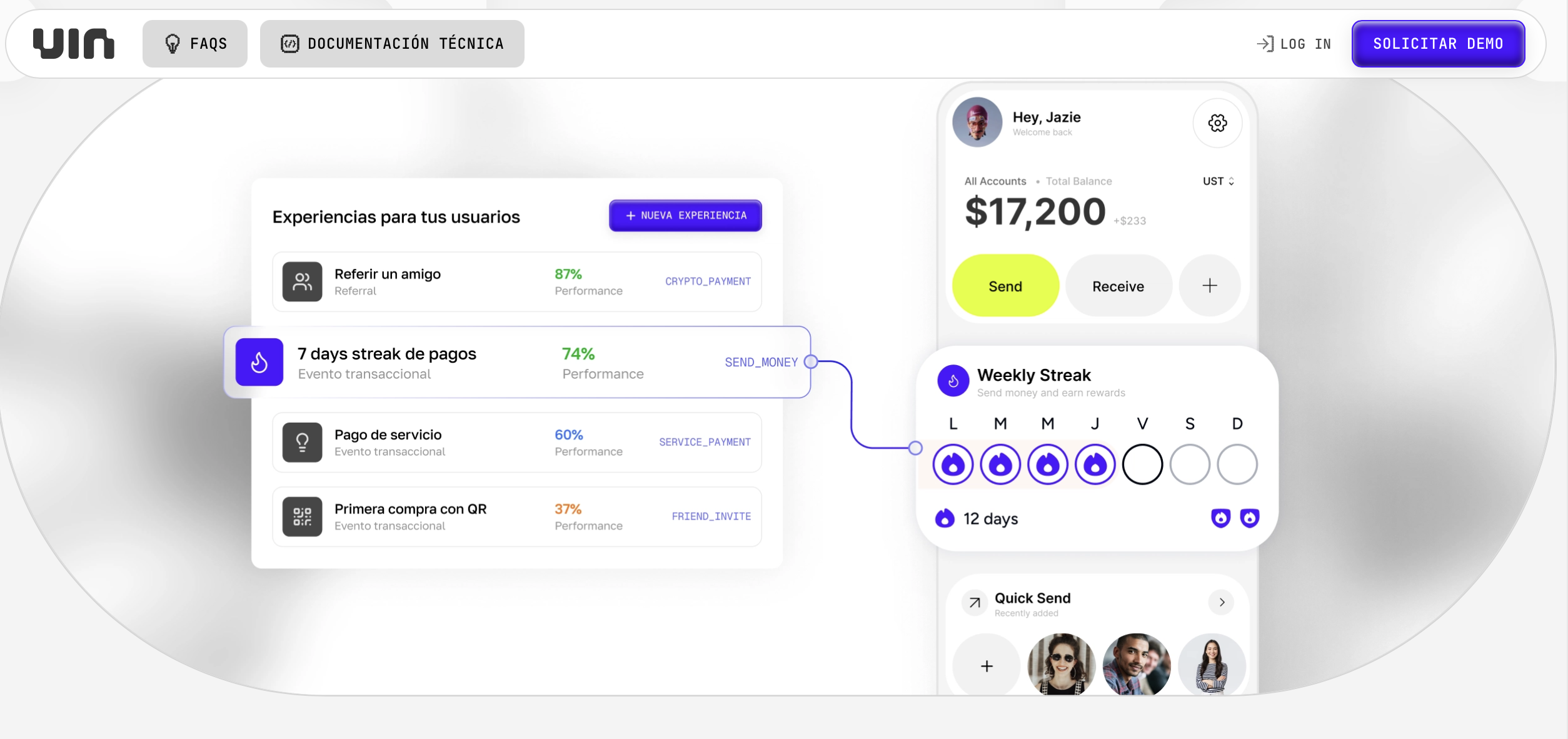Image resolution: width=1568 pixels, height=739 pixels.
Task: Click the Nueva Experiencia button
Action: [x=685, y=216]
